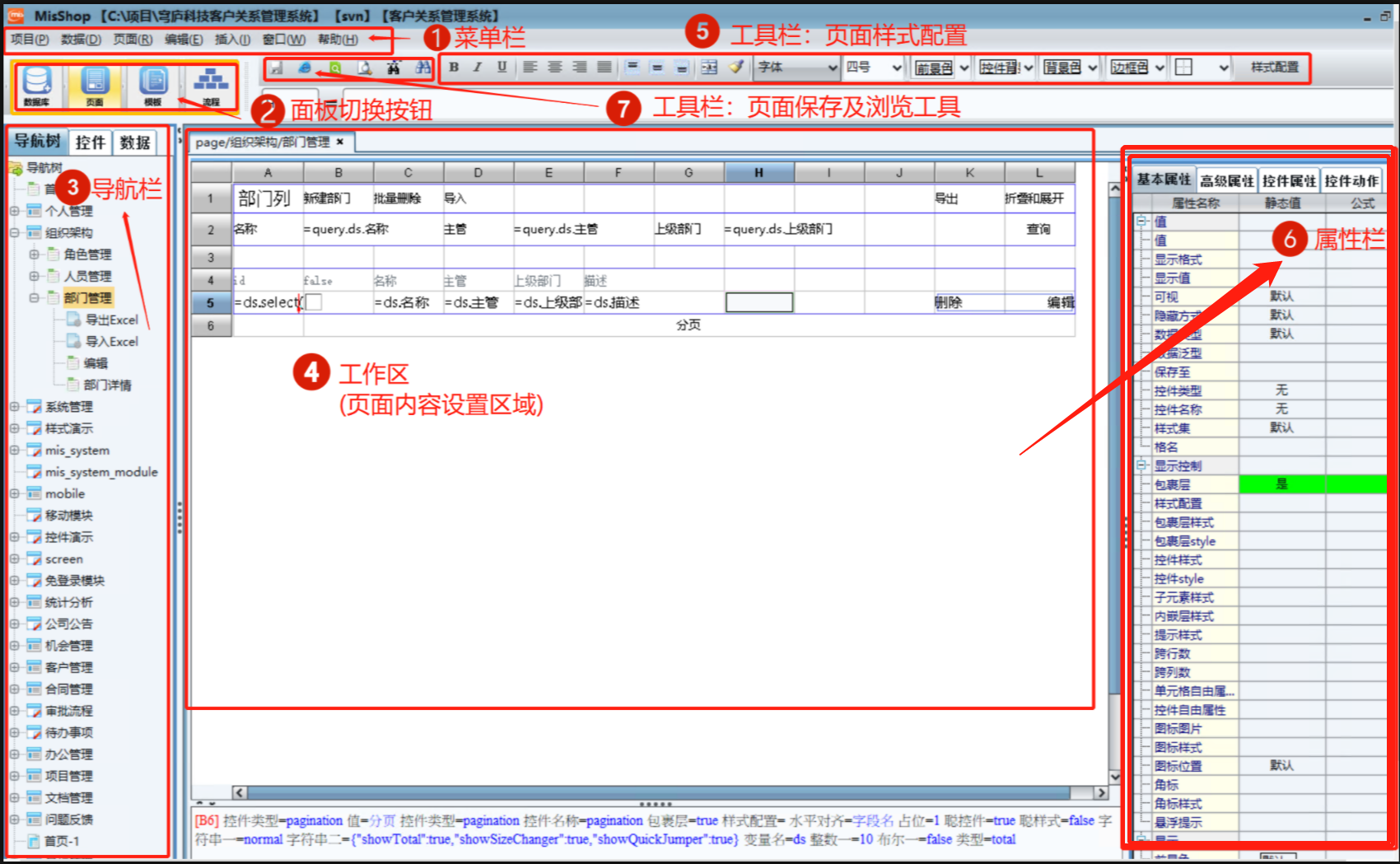The width and height of the screenshot is (1400, 864).
Task: Switch to the 控件属性 tab
Action: pyautogui.click(x=1289, y=180)
